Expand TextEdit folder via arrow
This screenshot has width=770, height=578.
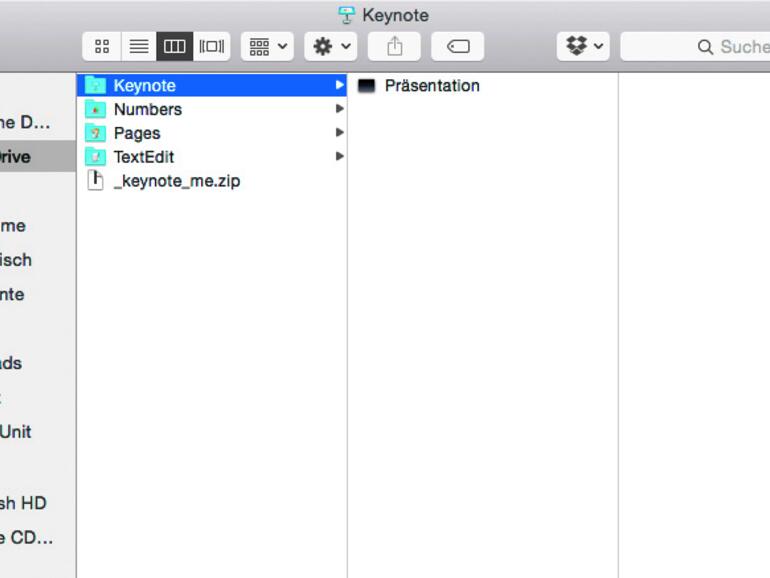pyautogui.click(x=339, y=156)
